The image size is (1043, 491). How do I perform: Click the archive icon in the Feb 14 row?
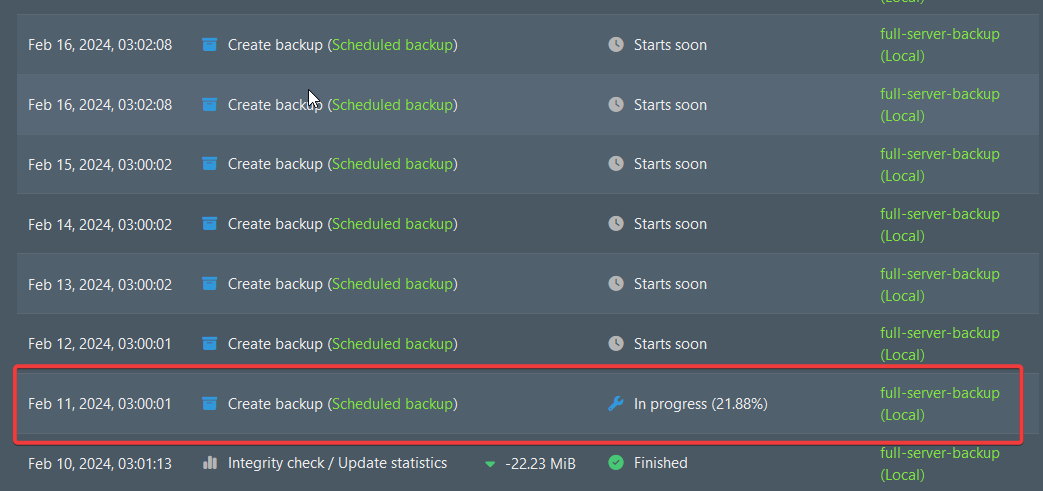click(209, 224)
